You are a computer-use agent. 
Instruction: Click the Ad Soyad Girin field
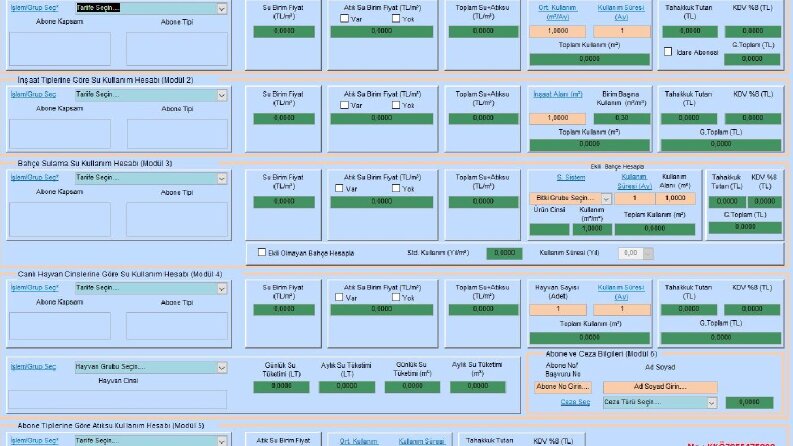pos(660,387)
